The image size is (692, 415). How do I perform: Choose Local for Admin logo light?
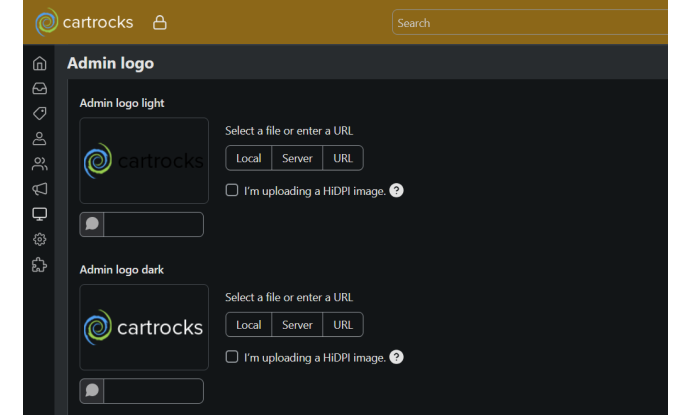[x=248, y=158]
